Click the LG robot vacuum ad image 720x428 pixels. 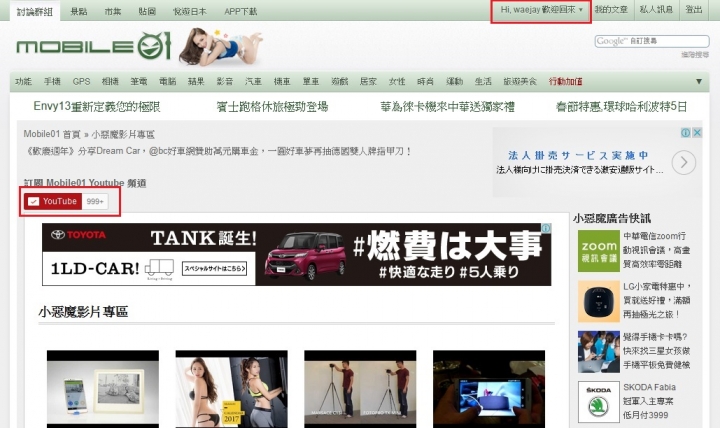click(x=599, y=301)
